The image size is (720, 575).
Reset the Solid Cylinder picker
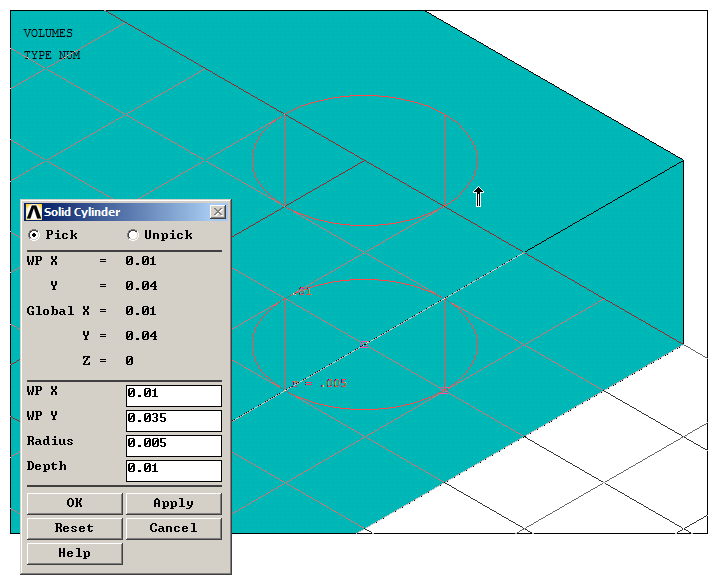click(x=74, y=528)
